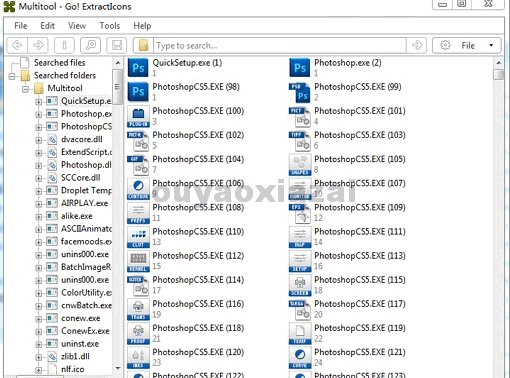
Task: Select the QuickSetup.exe (1) Ps icon
Action: [x=138, y=68]
